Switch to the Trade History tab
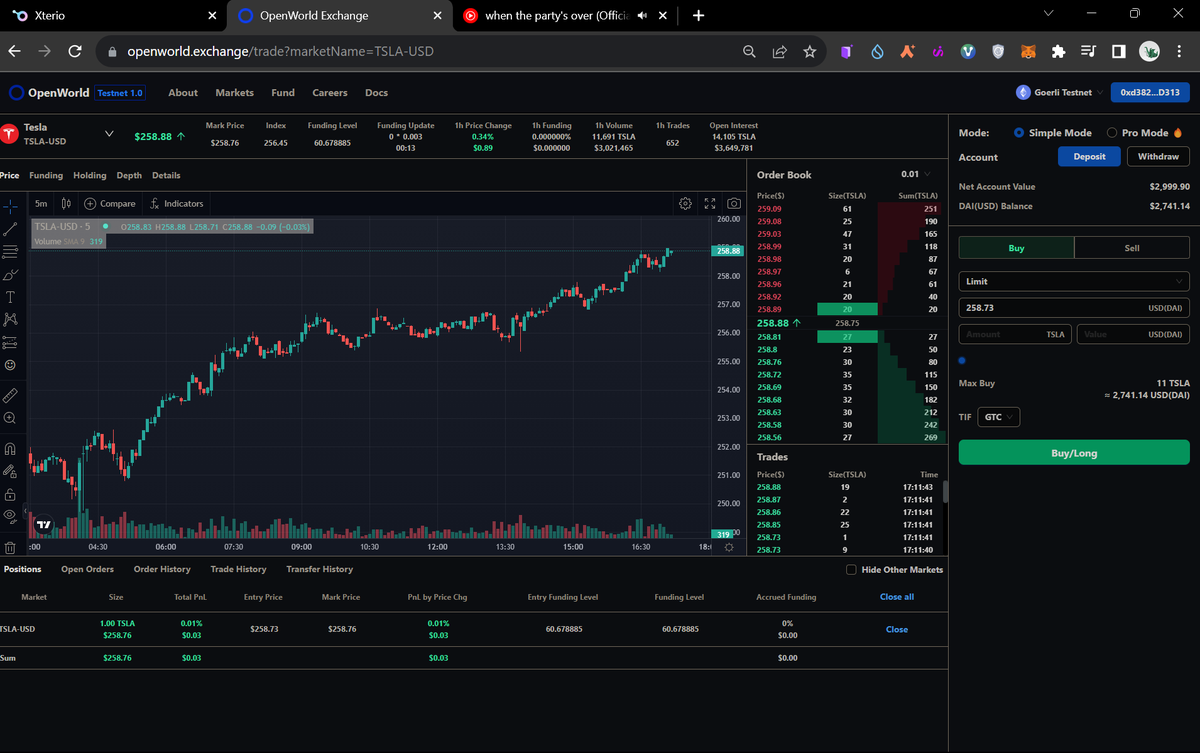 [238, 569]
